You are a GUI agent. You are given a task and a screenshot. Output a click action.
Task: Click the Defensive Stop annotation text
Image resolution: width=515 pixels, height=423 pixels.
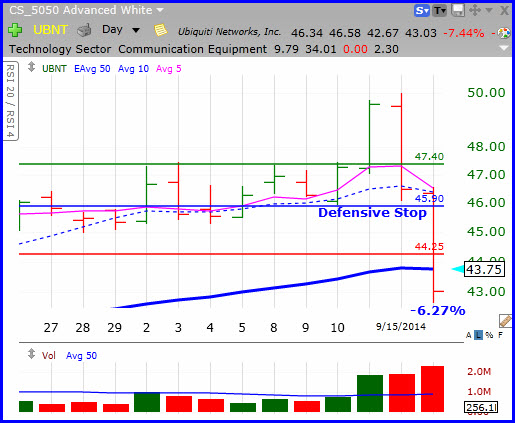pos(372,213)
